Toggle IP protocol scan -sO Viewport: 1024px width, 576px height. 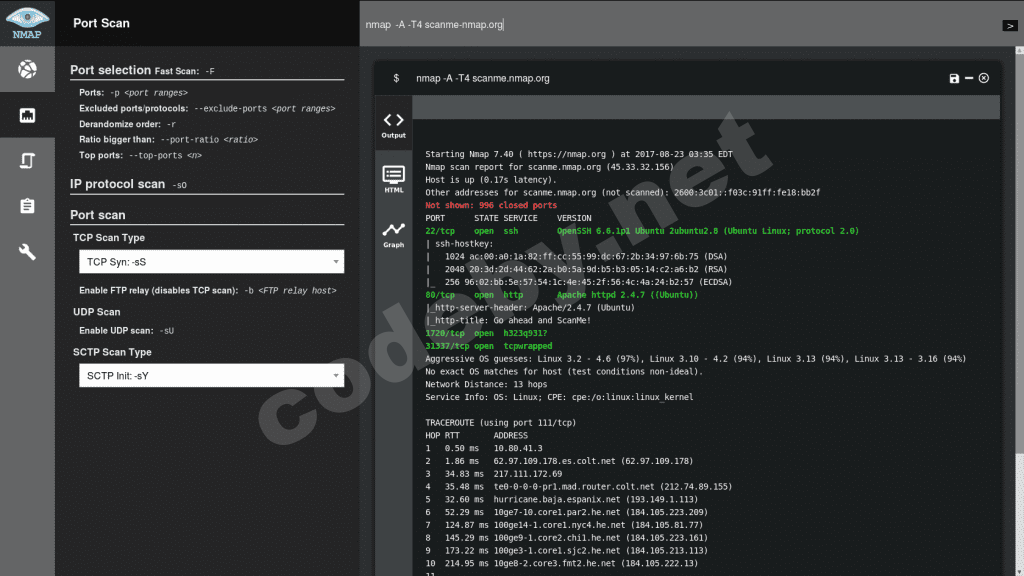(129, 184)
